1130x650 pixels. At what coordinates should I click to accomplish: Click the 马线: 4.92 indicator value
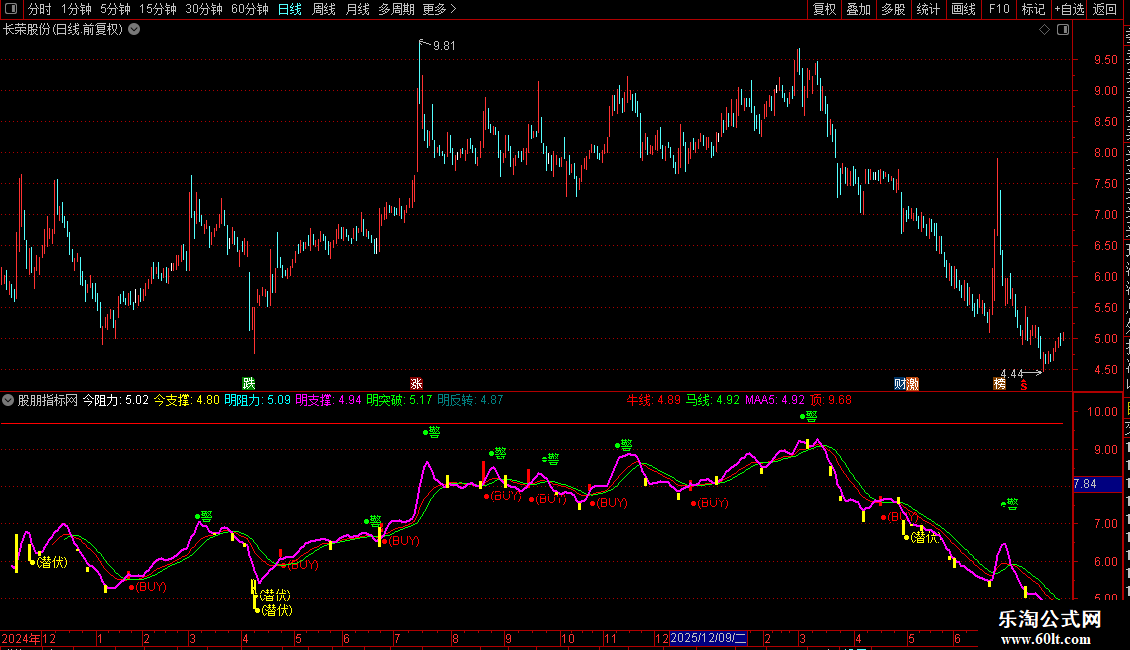(x=712, y=400)
